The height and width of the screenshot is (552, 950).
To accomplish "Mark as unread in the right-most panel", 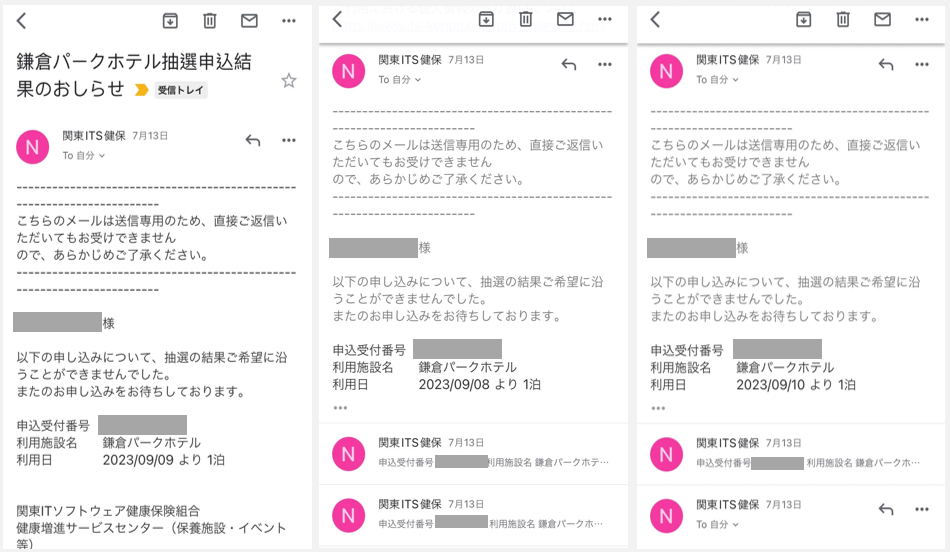I will (882, 19).
